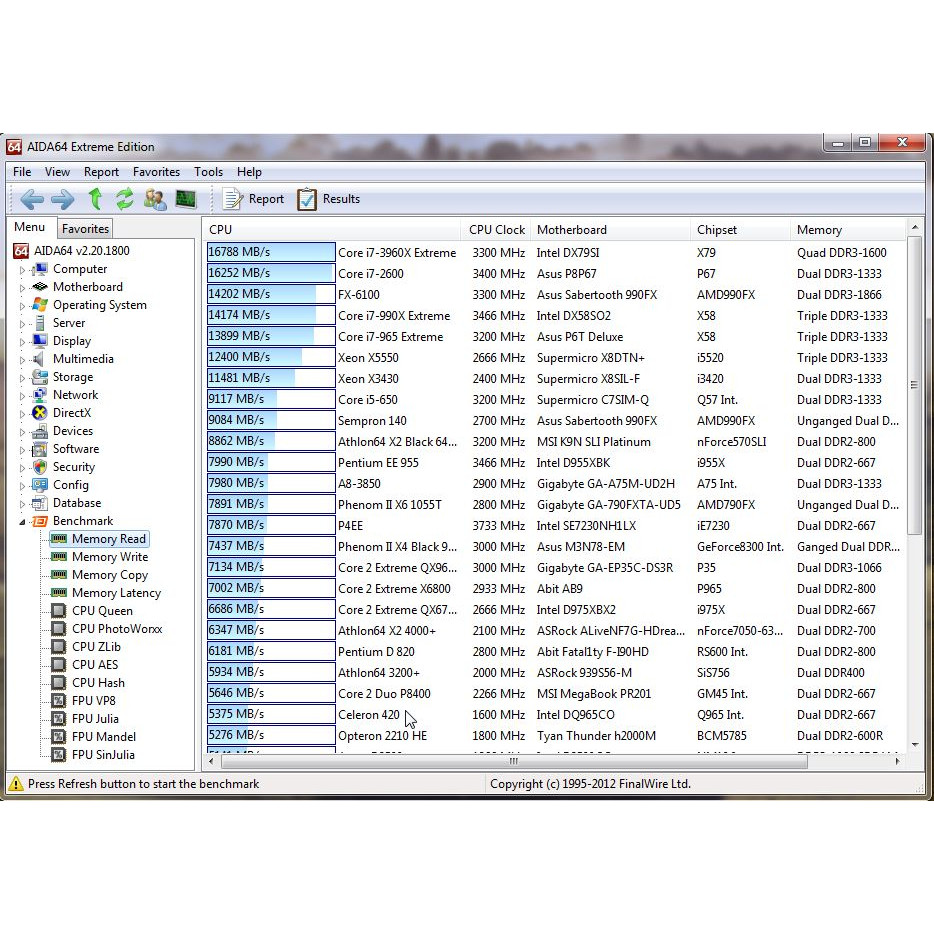Expand the Motherboard tree node
The width and height of the screenshot is (934, 934).
coord(23,288)
